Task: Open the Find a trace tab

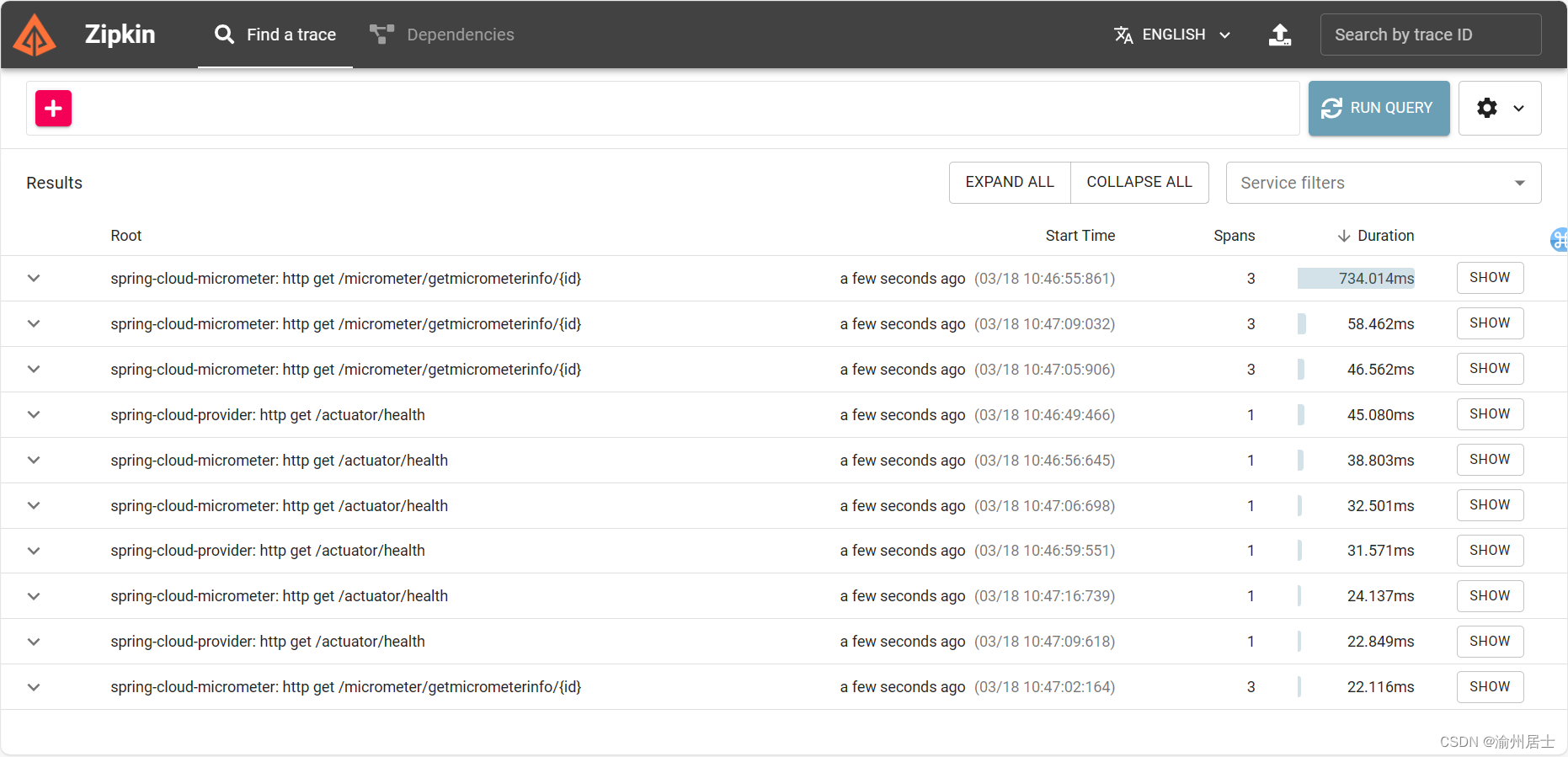Action: point(275,35)
